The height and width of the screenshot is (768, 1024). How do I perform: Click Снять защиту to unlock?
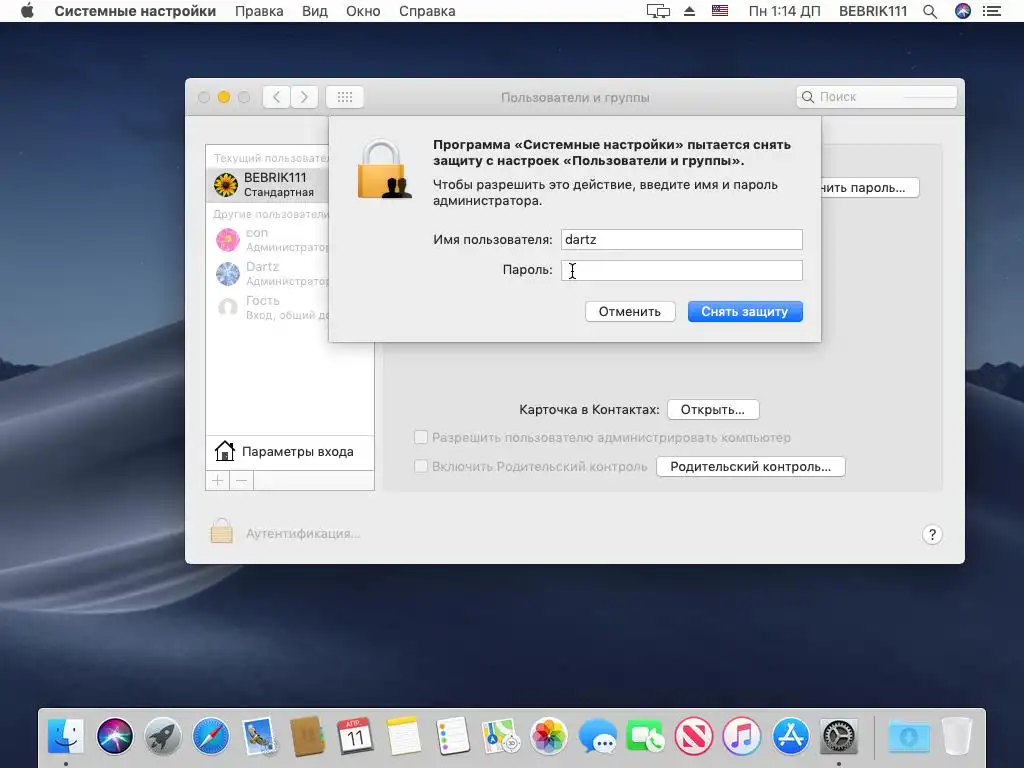click(x=744, y=312)
